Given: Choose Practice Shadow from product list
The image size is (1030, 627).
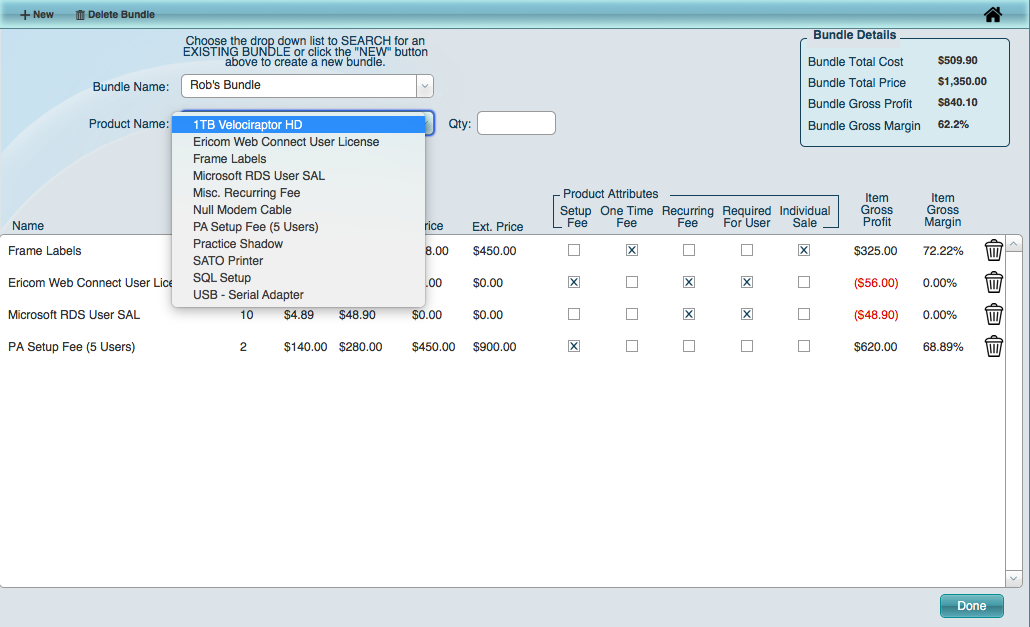Looking at the screenshot, I should tap(299, 244).
